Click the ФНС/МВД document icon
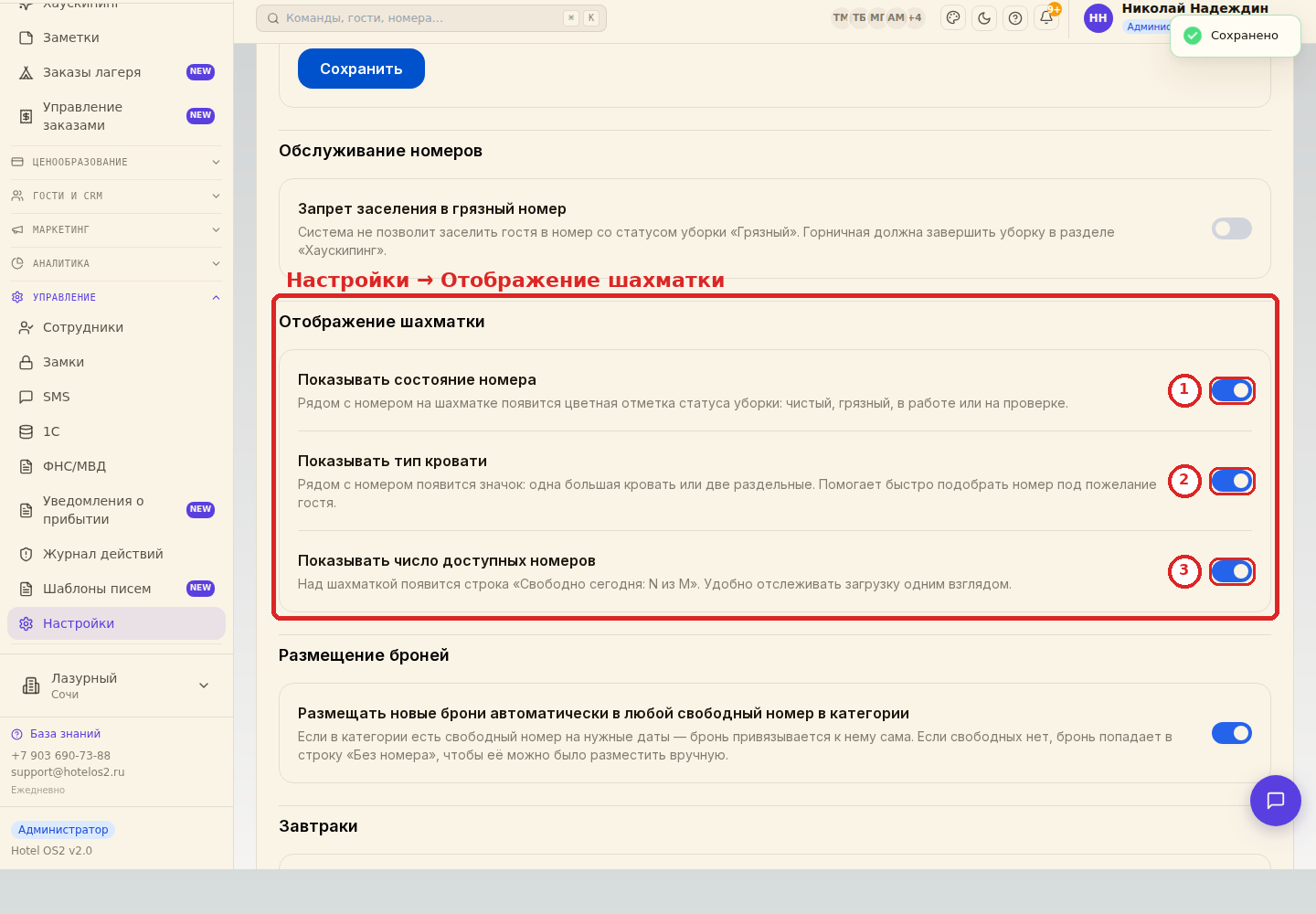Screen dimensions: 1316x914 pos(27,466)
